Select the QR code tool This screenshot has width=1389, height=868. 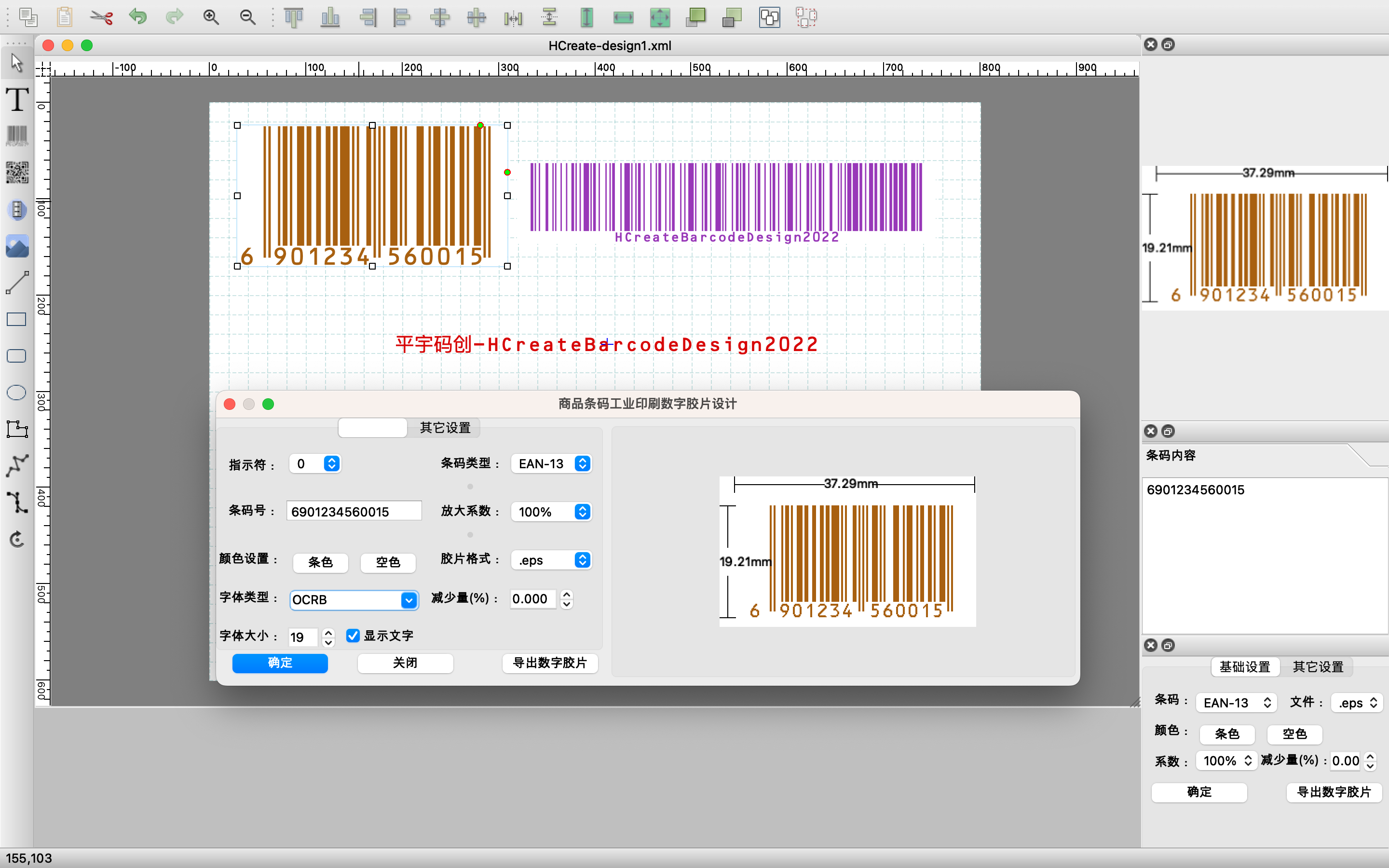coord(17,172)
